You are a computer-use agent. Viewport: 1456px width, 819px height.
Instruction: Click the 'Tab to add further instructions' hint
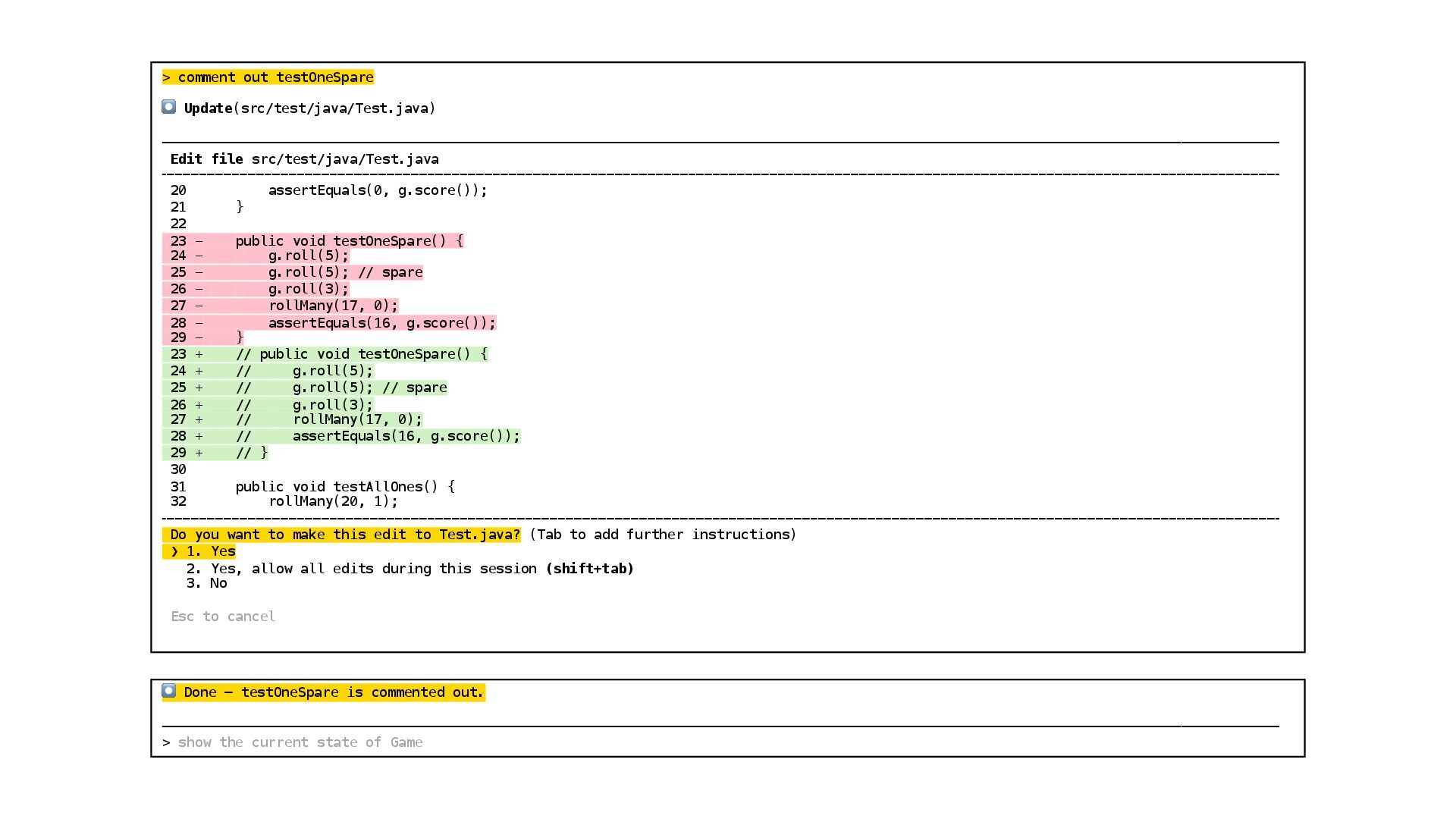pos(663,535)
